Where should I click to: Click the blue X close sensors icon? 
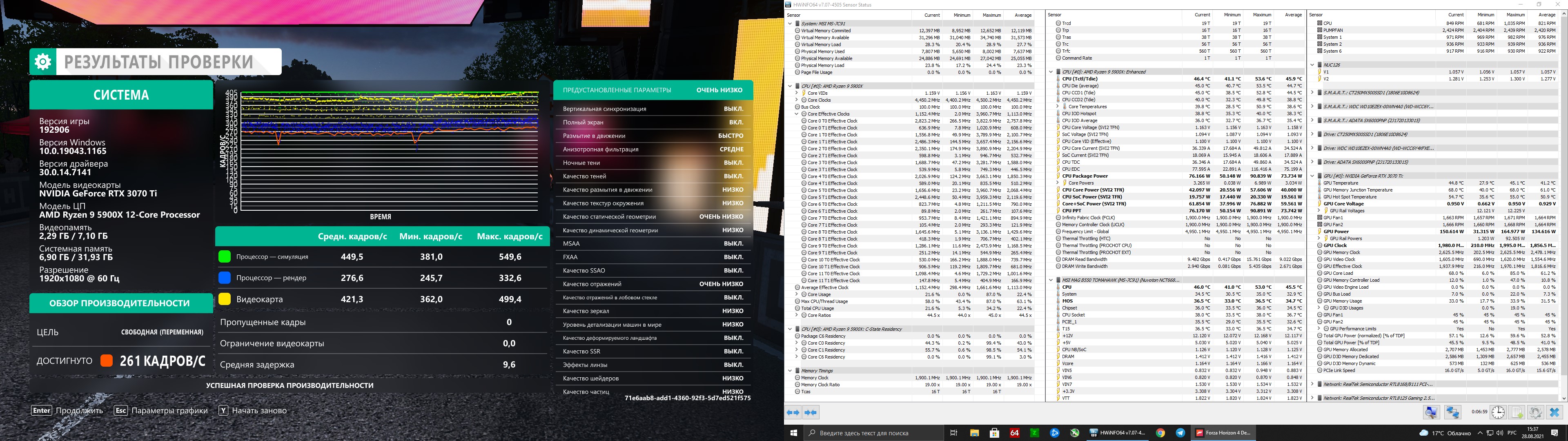(1554, 412)
